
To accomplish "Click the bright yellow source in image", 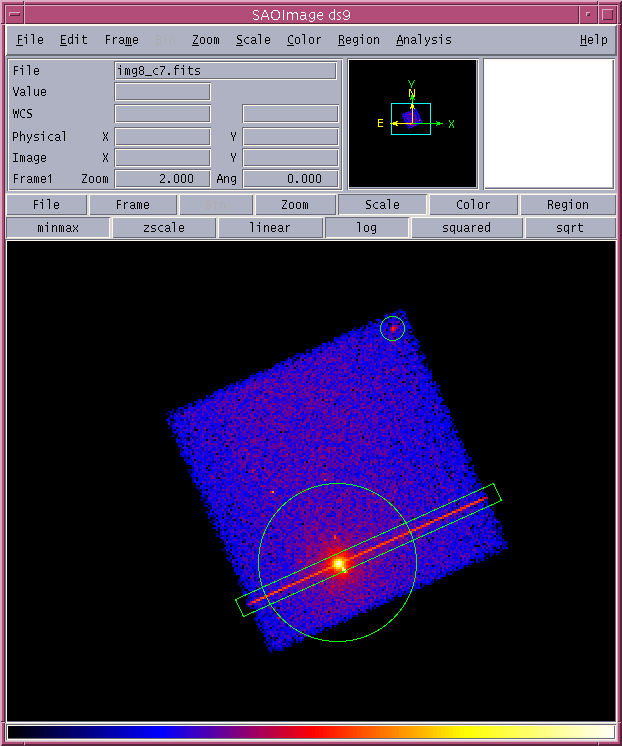I will [339, 565].
